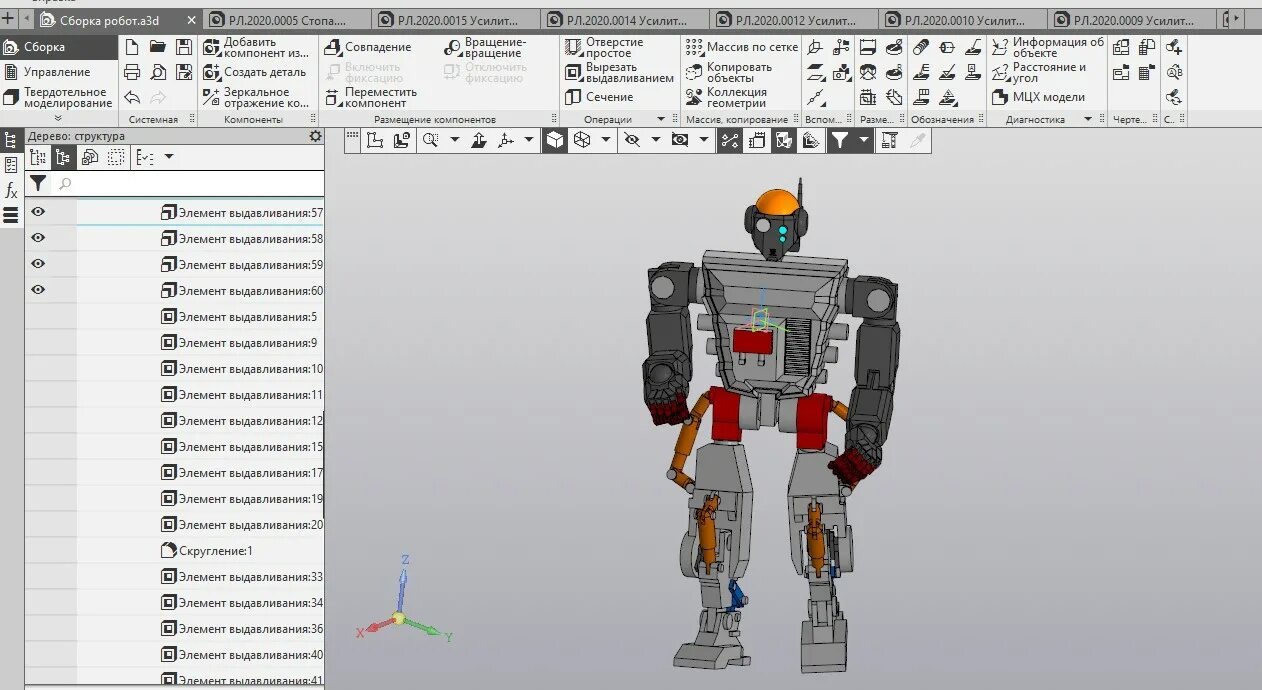Select Вырезать выдавливанием operation
Image resolution: width=1262 pixels, height=690 pixels.
pyautogui.click(x=619, y=72)
